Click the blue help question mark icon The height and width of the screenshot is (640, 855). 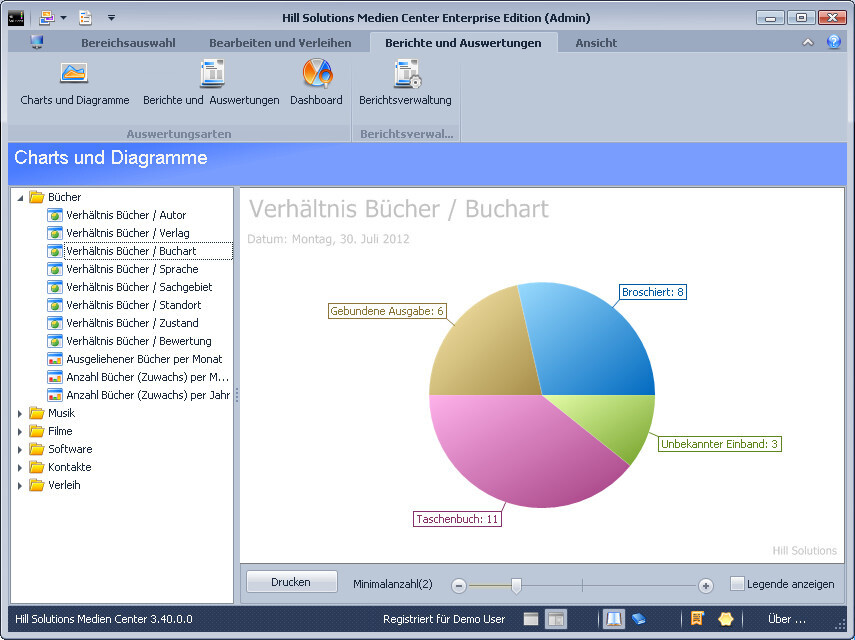[x=834, y=42]
